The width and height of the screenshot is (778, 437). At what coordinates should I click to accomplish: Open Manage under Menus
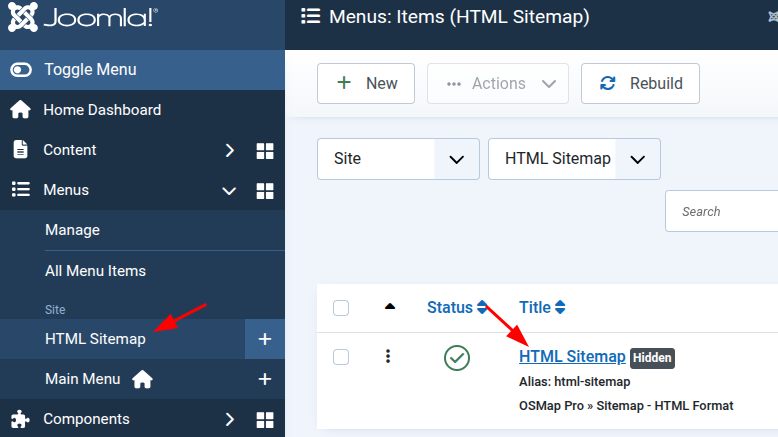[72, 230]
